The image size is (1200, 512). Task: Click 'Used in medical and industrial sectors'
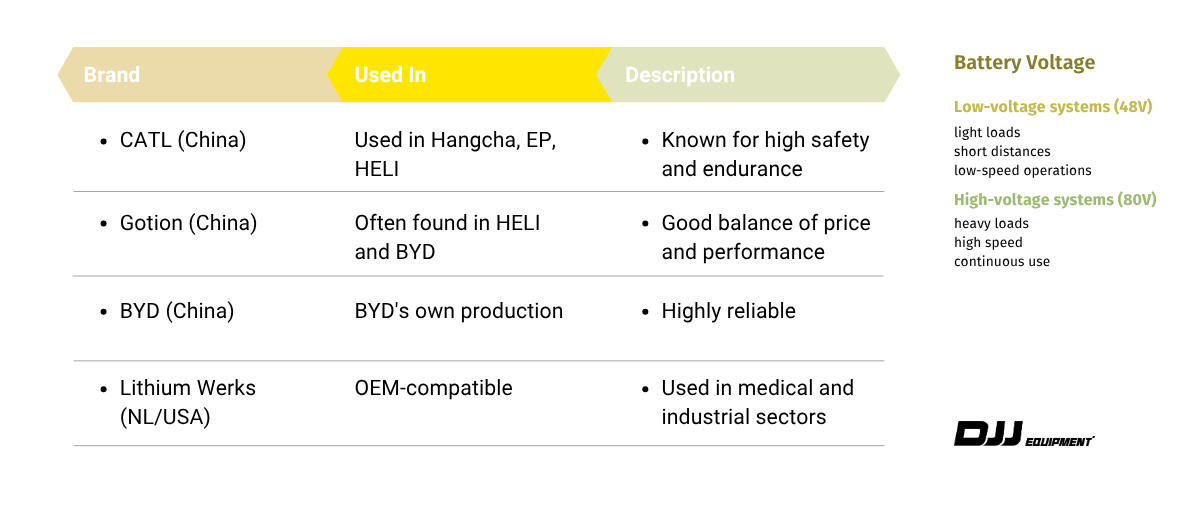click(x=757, y=402)
